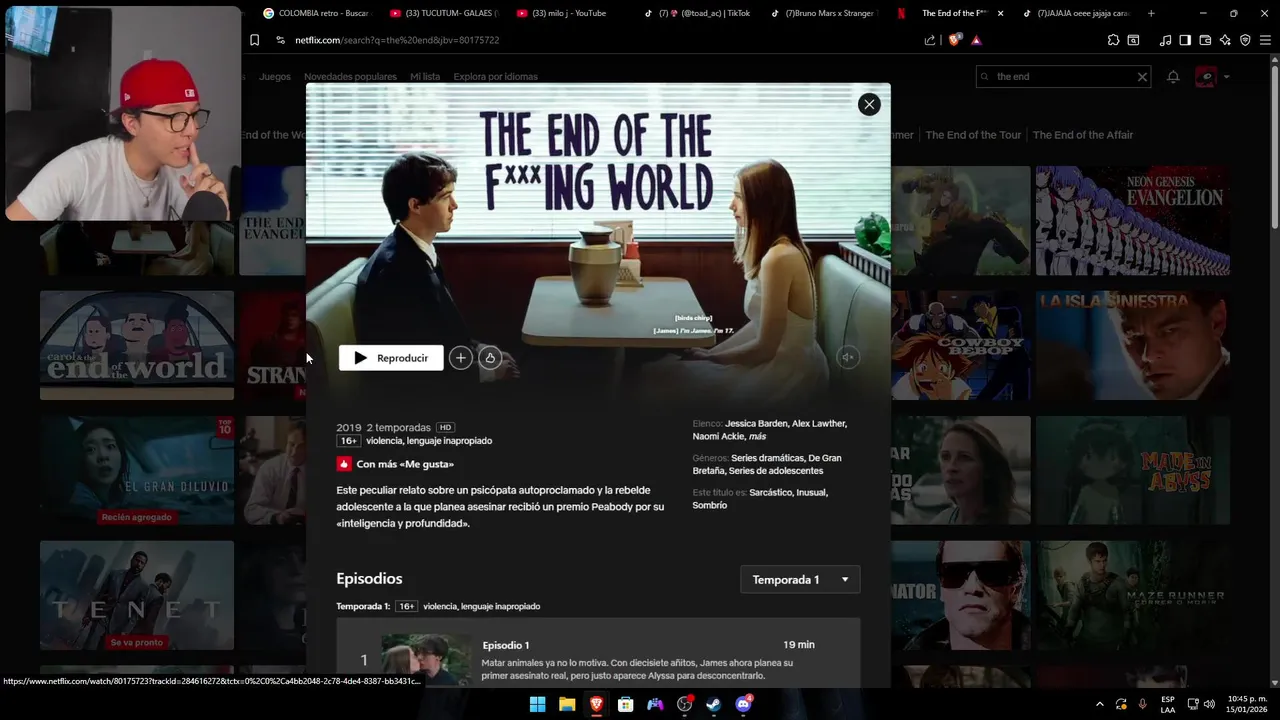Open Juegos in Netflix navigation
Viewport: 1280px width, 720px height.
pyautogui.click(x=275, y=77)
